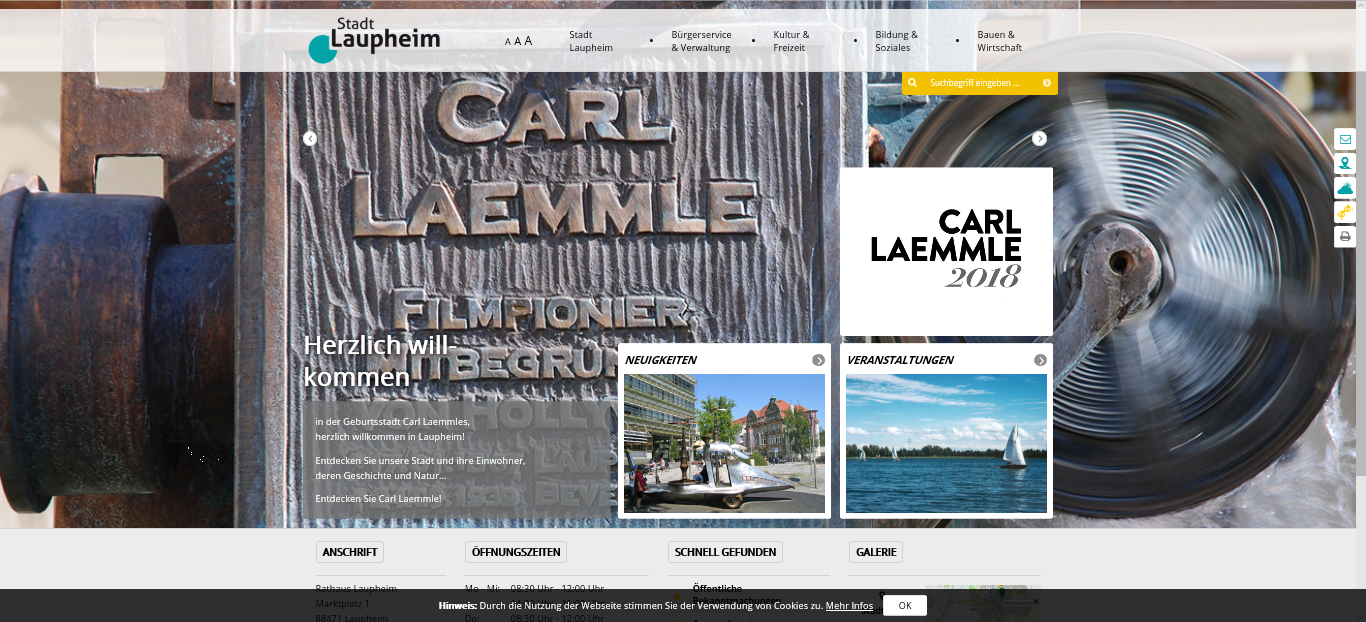Click the Veranstaltungen heading
The image size is (1366, 622).
(900, 360)
